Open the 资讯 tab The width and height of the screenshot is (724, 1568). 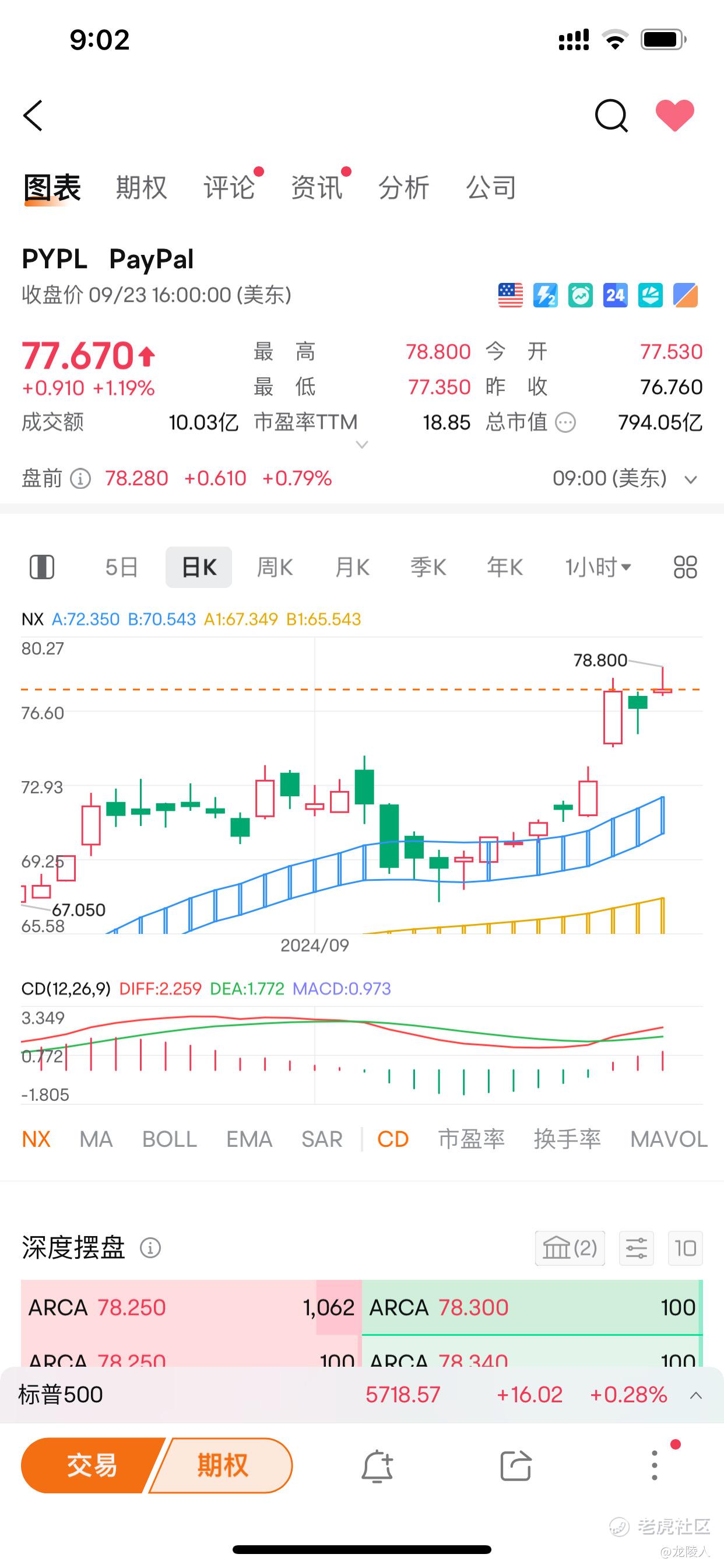317,187
